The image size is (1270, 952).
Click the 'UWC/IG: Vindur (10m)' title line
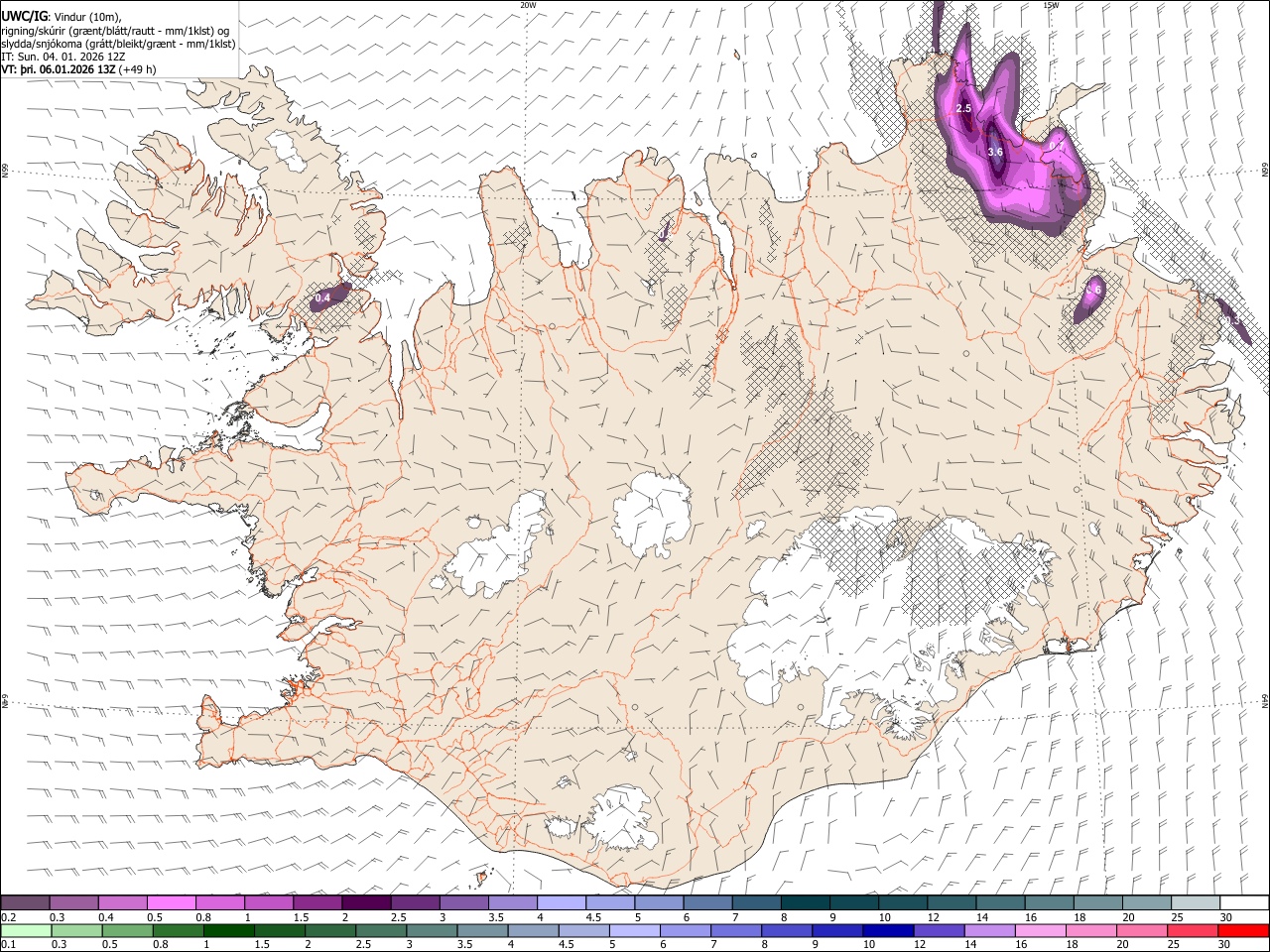click(62, 15)
